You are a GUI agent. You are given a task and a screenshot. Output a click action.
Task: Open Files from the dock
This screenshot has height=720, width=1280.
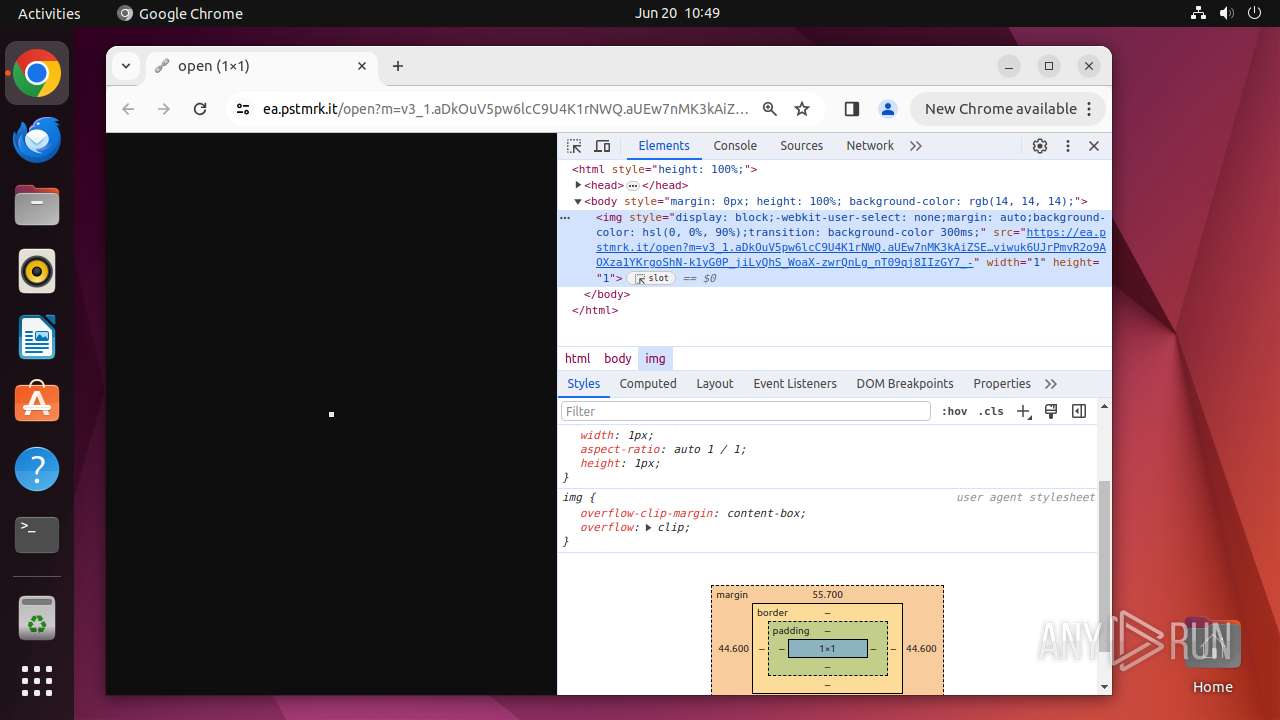click(37, 205)
